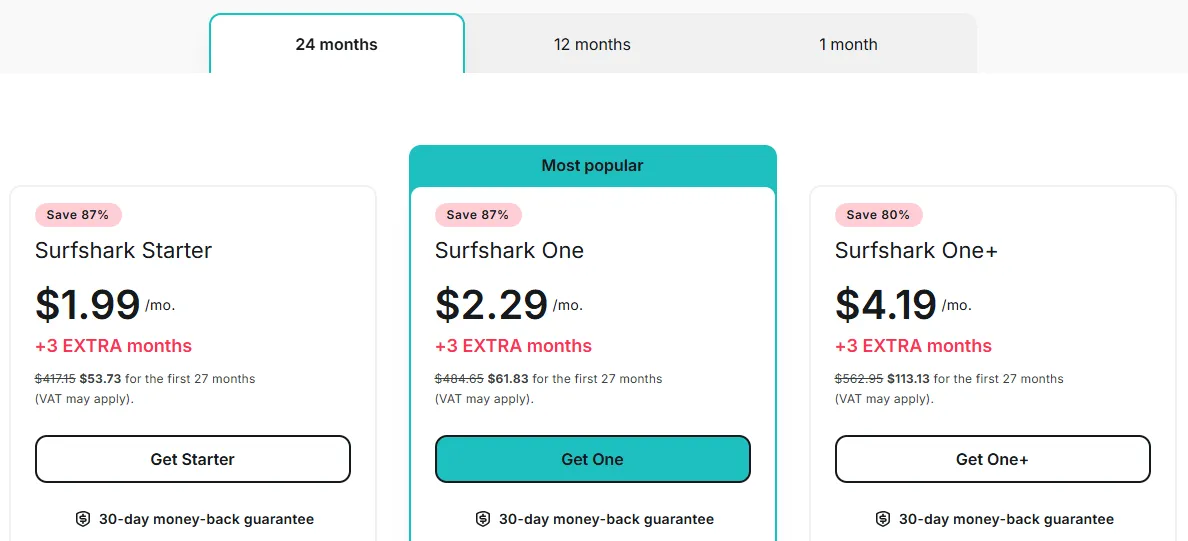Click the teal Get One button
Viewport: 1188px width, 541px height.
coord(592,459)
